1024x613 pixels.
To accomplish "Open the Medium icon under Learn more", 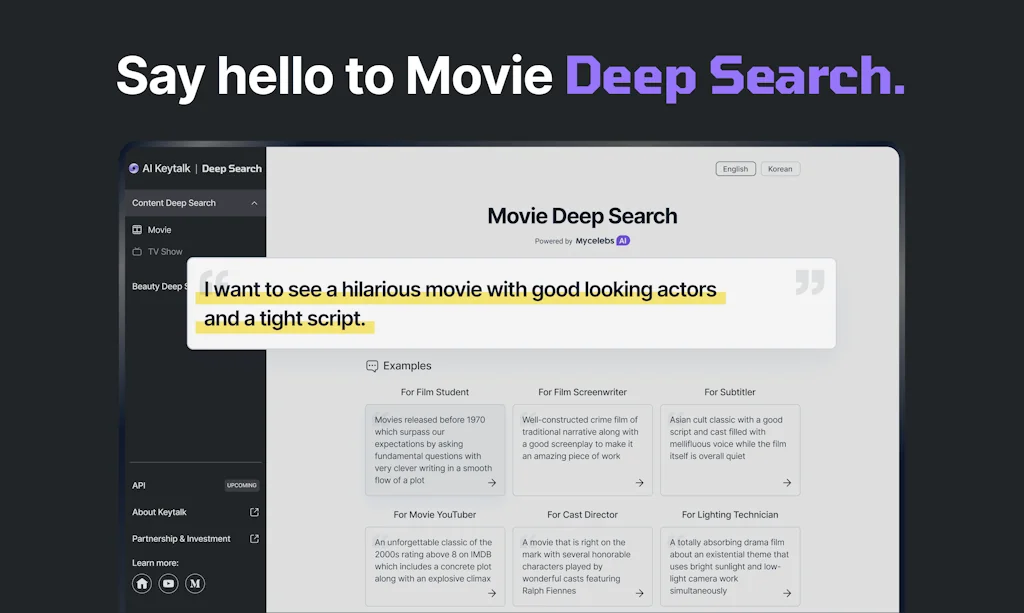I will point(195,583).
